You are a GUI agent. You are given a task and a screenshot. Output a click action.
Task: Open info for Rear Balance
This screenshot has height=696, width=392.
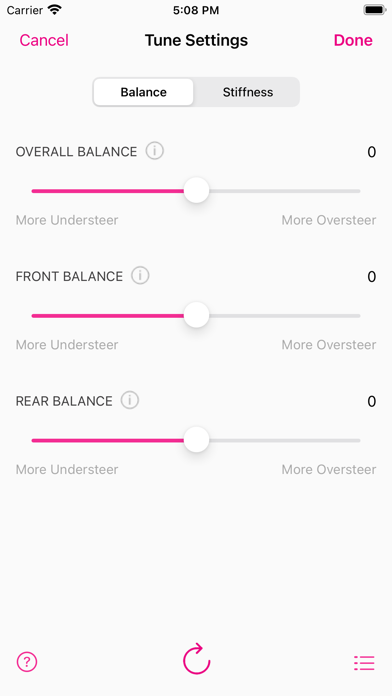(x=130, y=401)
